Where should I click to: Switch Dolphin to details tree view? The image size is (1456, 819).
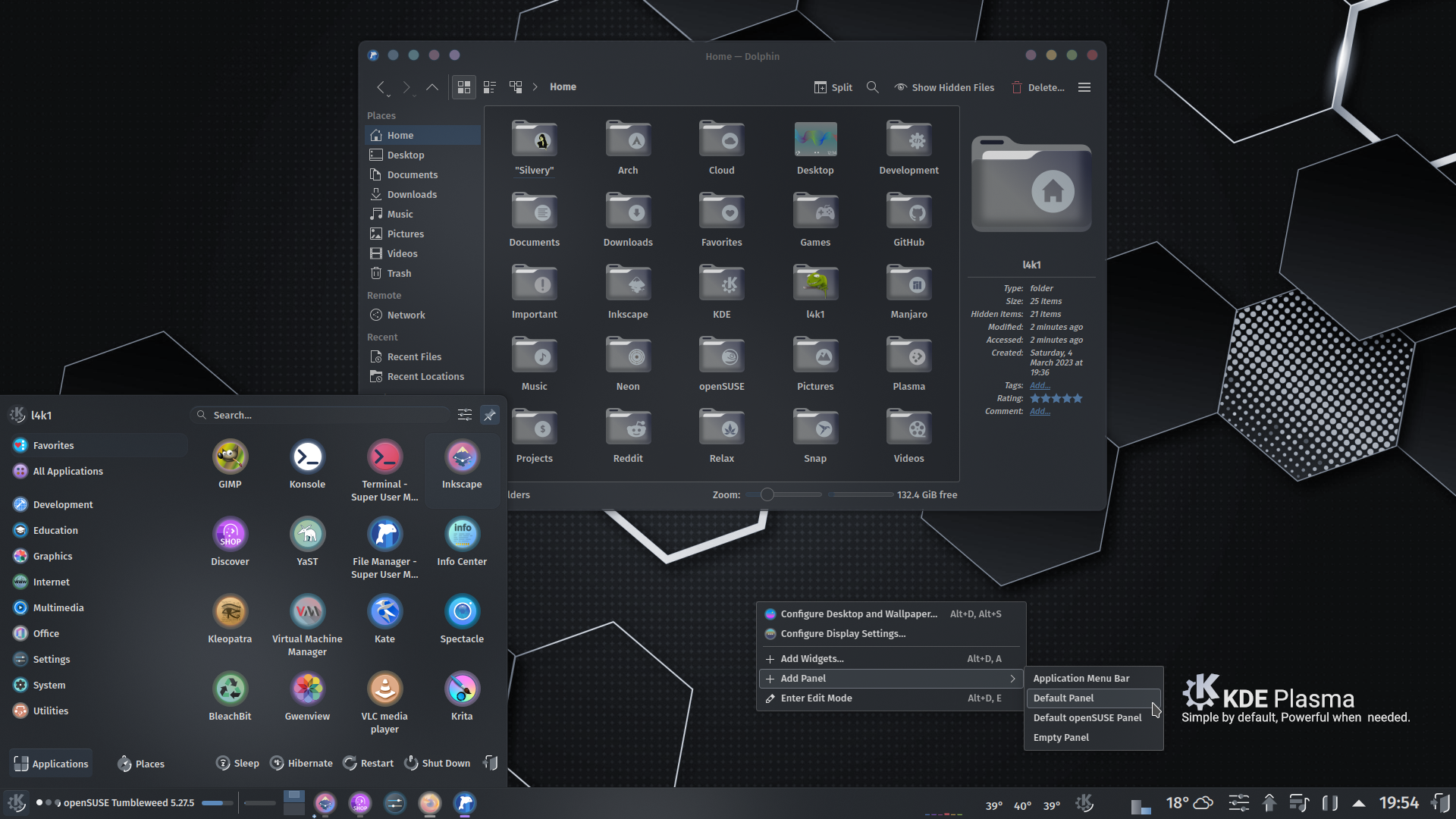point(516,87)
